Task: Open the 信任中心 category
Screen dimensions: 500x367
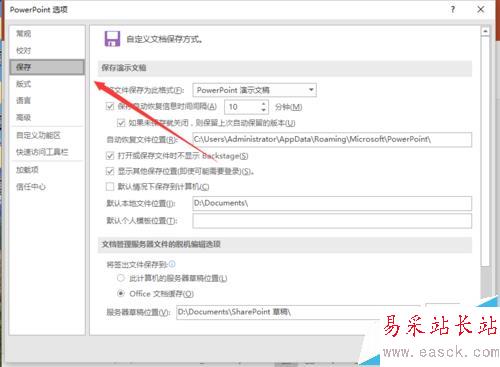Action: click(x=31, y=186)
